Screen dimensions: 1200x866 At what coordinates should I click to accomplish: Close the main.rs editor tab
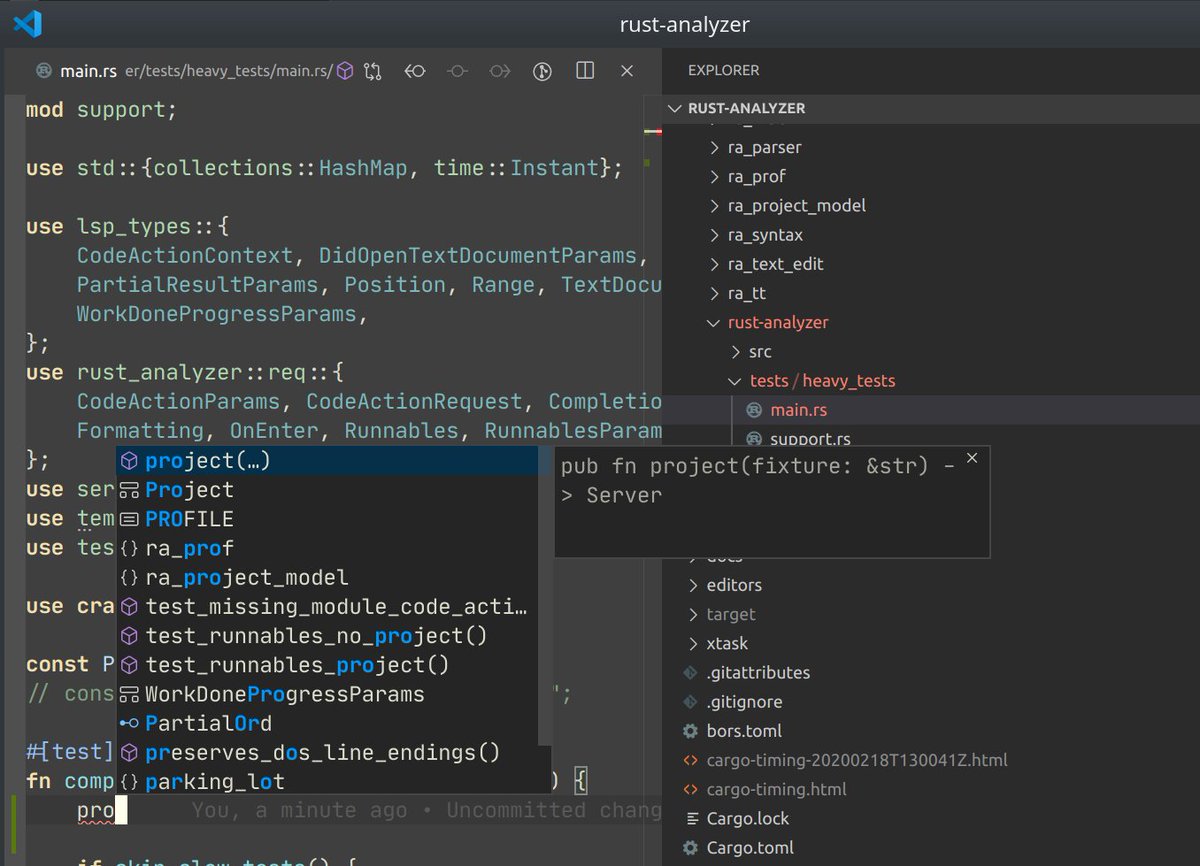pyautogui.click(x=627, y=71)
